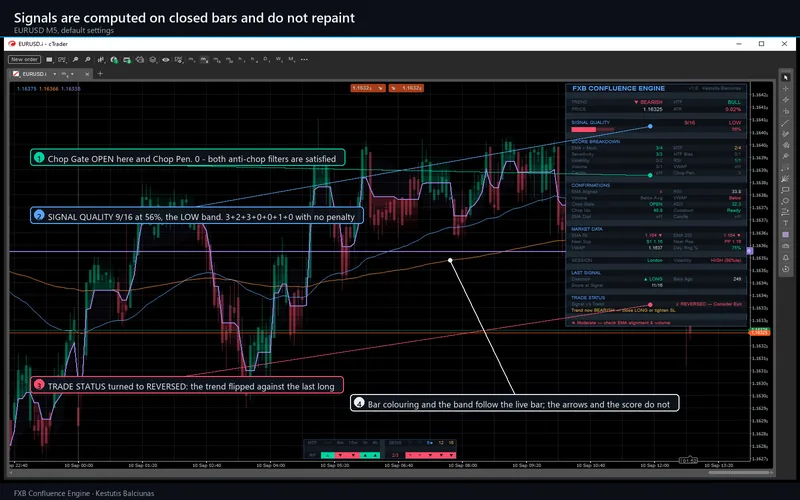Screen dimensions: 800x500
Task: Click the Chop Gate OPEN value
Action: point(656,204)
